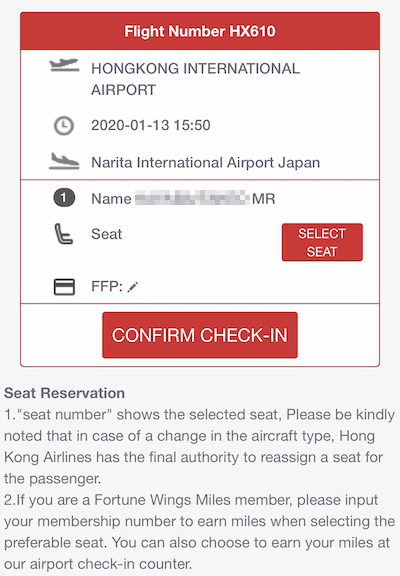The height and width of the screenshot is (576, 400).
Task: Click the departure time 2020-01-13 15:50
Action: [x=151, y=125]
